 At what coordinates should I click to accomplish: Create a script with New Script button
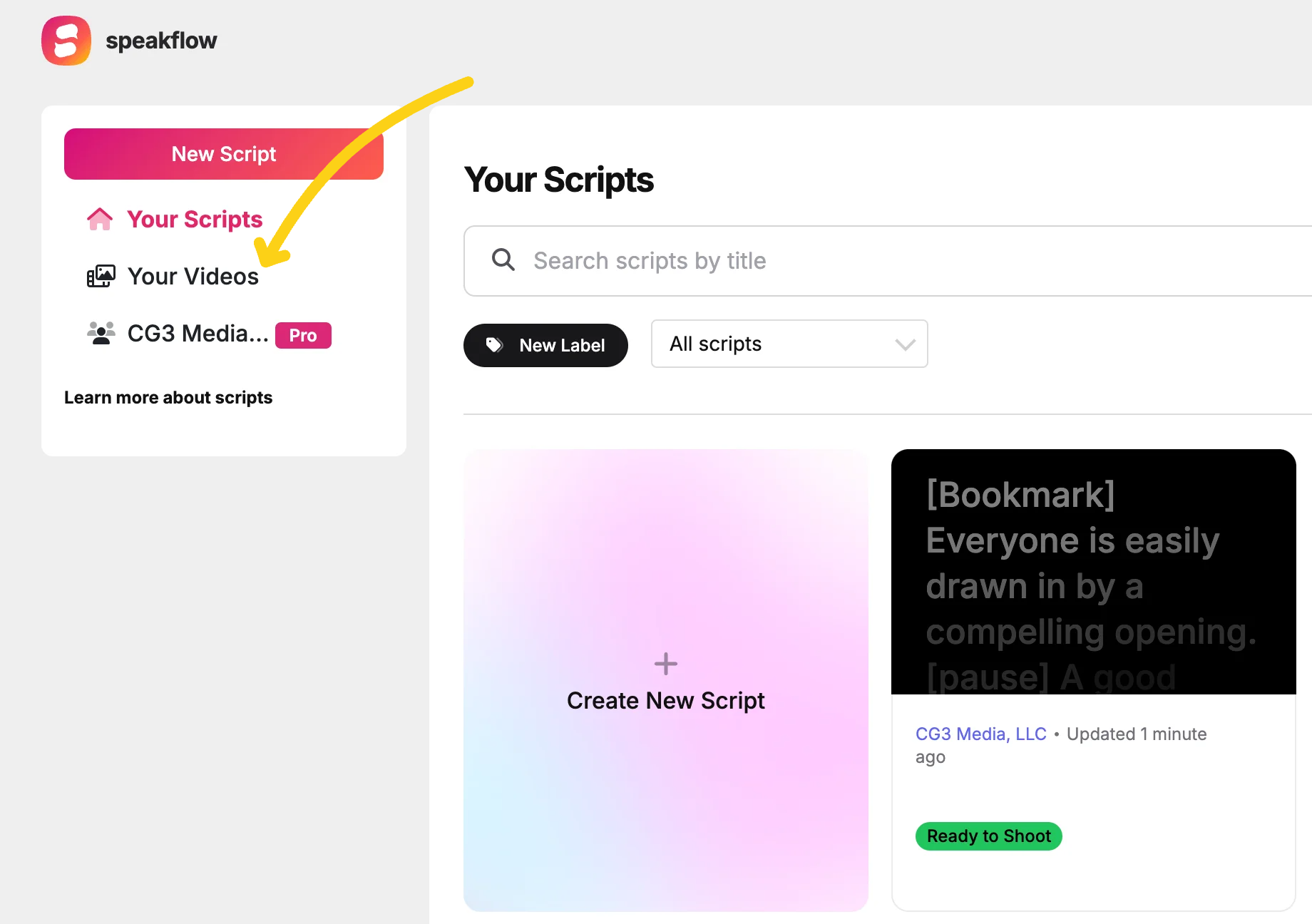224,154
